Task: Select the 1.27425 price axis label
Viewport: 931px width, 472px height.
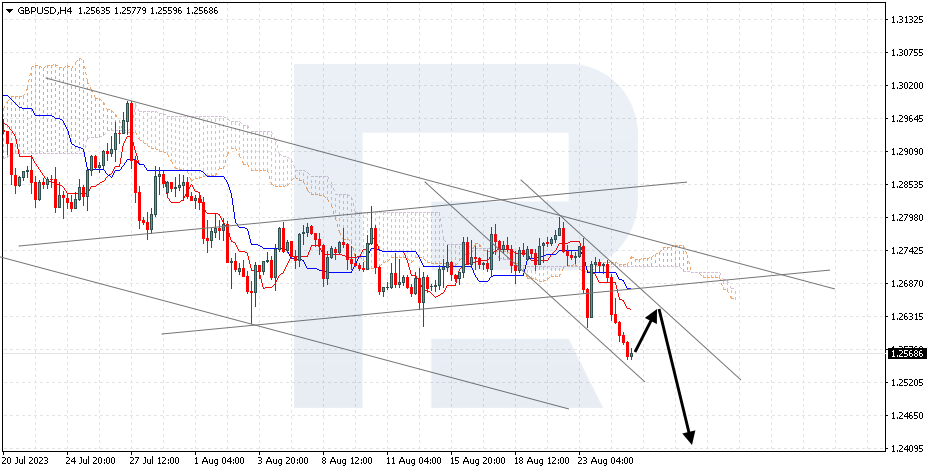Action: pos(905,251)
